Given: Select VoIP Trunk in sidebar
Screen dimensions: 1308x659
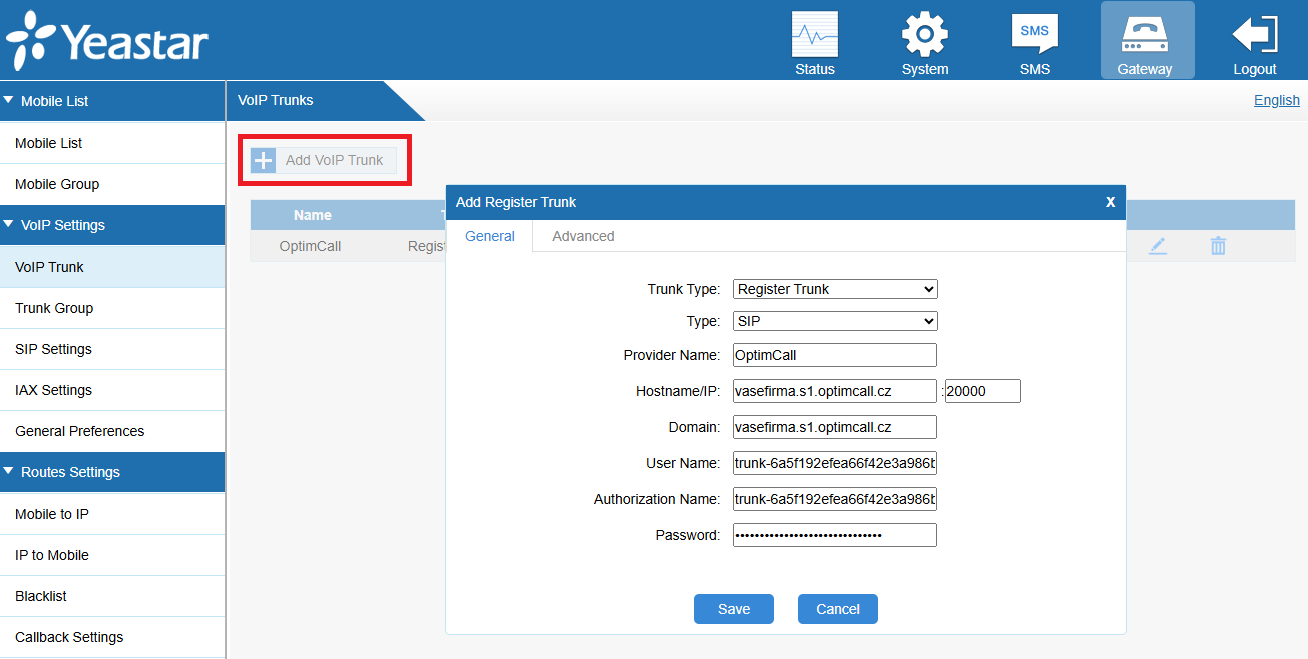Looking at the screenshot, I should tap(112, 267).
